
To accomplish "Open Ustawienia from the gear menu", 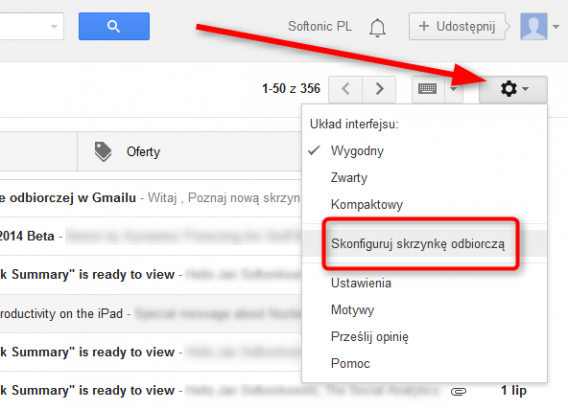I will pyautogui.click(x=424, y=283).
